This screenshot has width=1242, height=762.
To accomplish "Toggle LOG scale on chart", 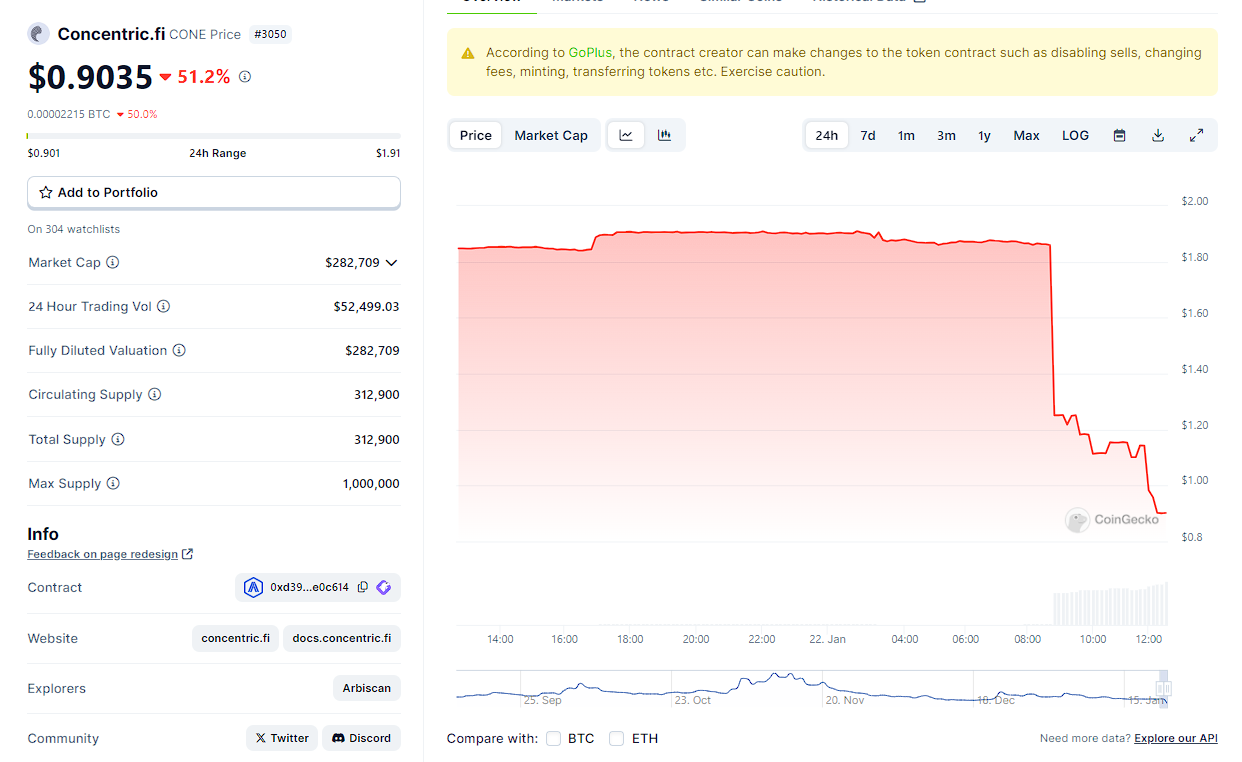I will click(x=1075, y=136).
